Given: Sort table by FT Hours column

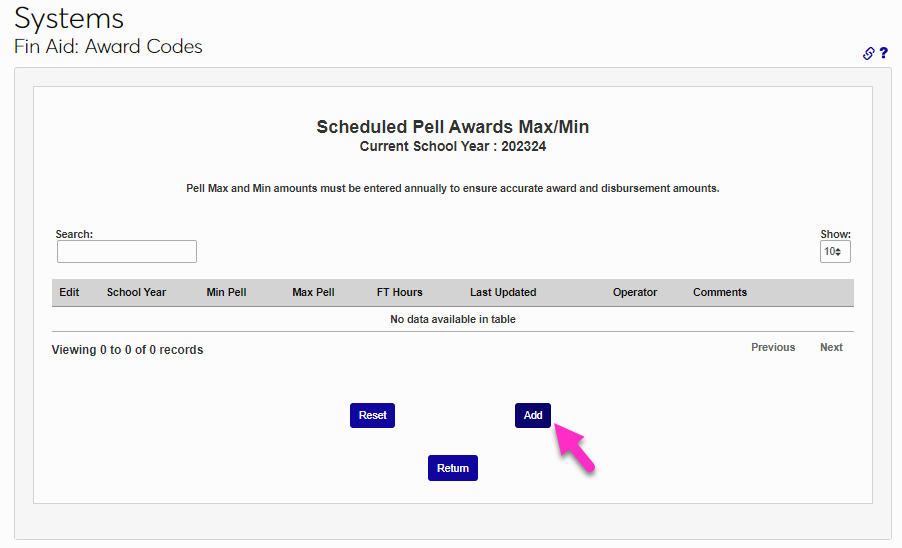Looking at the screenshot, I should (399, 292).
